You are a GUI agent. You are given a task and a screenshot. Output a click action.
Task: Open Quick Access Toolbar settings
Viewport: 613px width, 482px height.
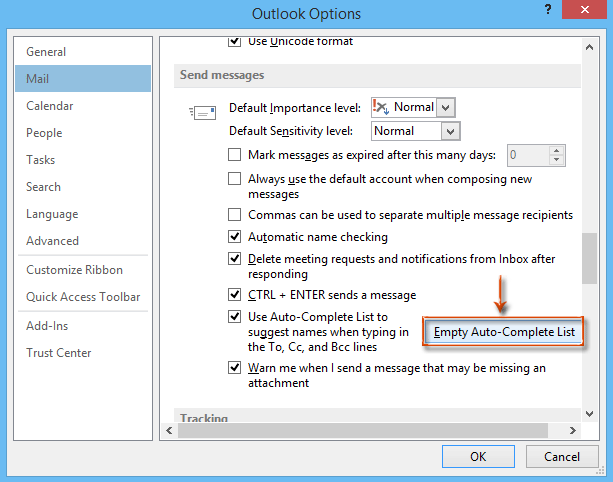83,297
